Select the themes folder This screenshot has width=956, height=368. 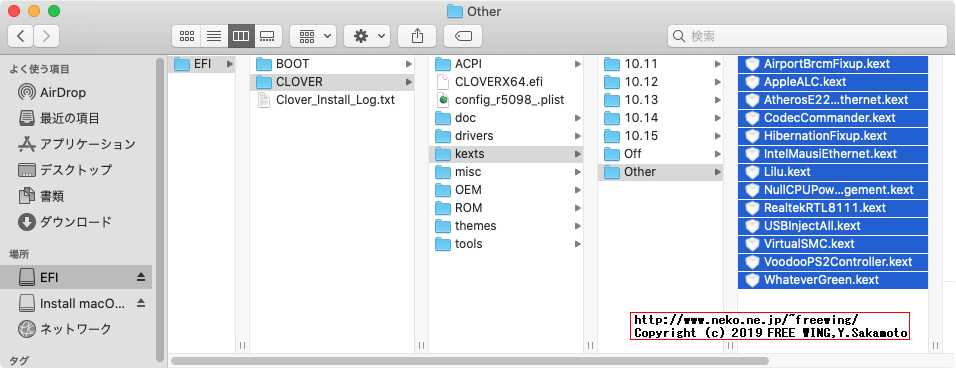coord(506,225)
